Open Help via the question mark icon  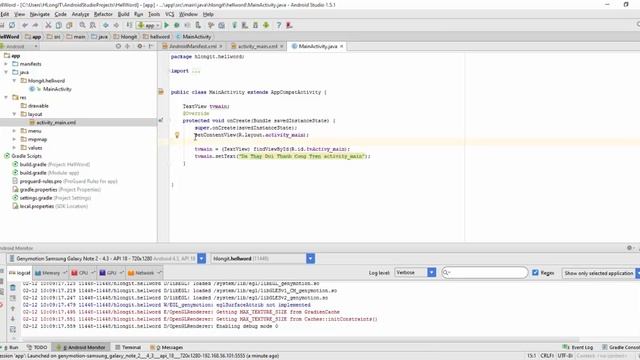pyautogui.click(x=279, y=25)
